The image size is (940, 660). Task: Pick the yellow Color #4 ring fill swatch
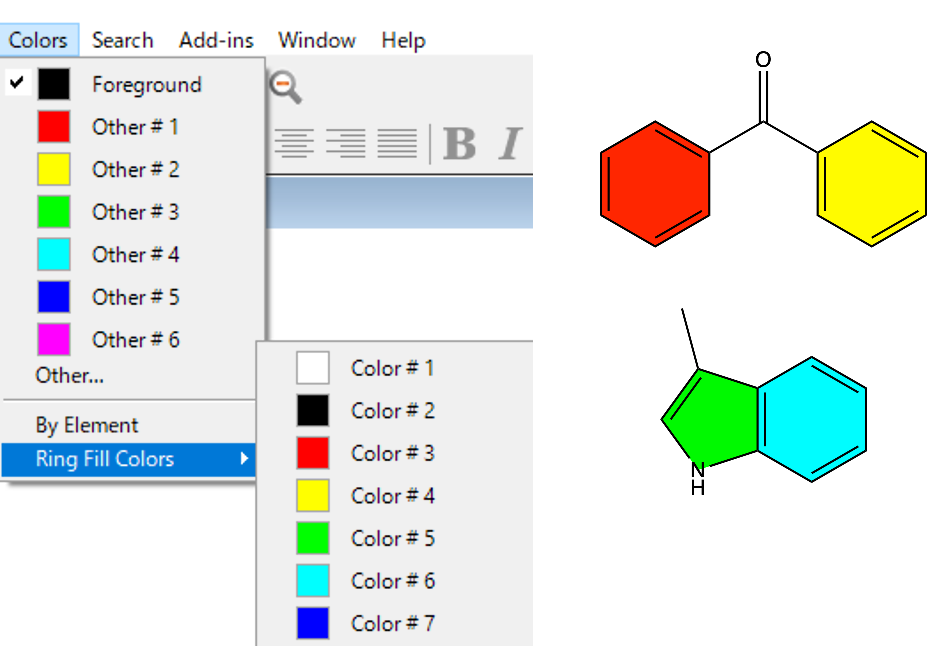(313, 495)
